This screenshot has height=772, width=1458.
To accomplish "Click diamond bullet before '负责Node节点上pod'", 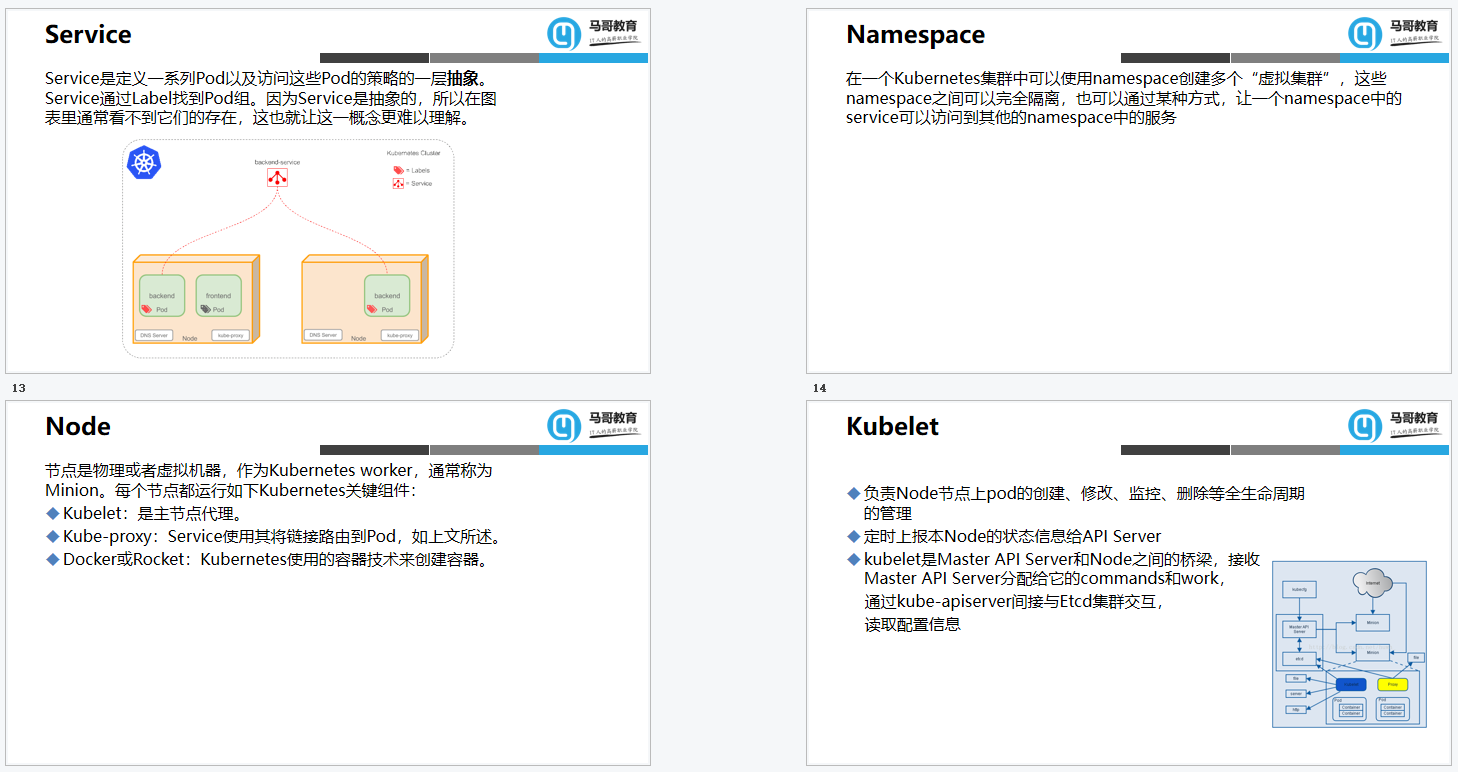I will click(x=854, y=493).
